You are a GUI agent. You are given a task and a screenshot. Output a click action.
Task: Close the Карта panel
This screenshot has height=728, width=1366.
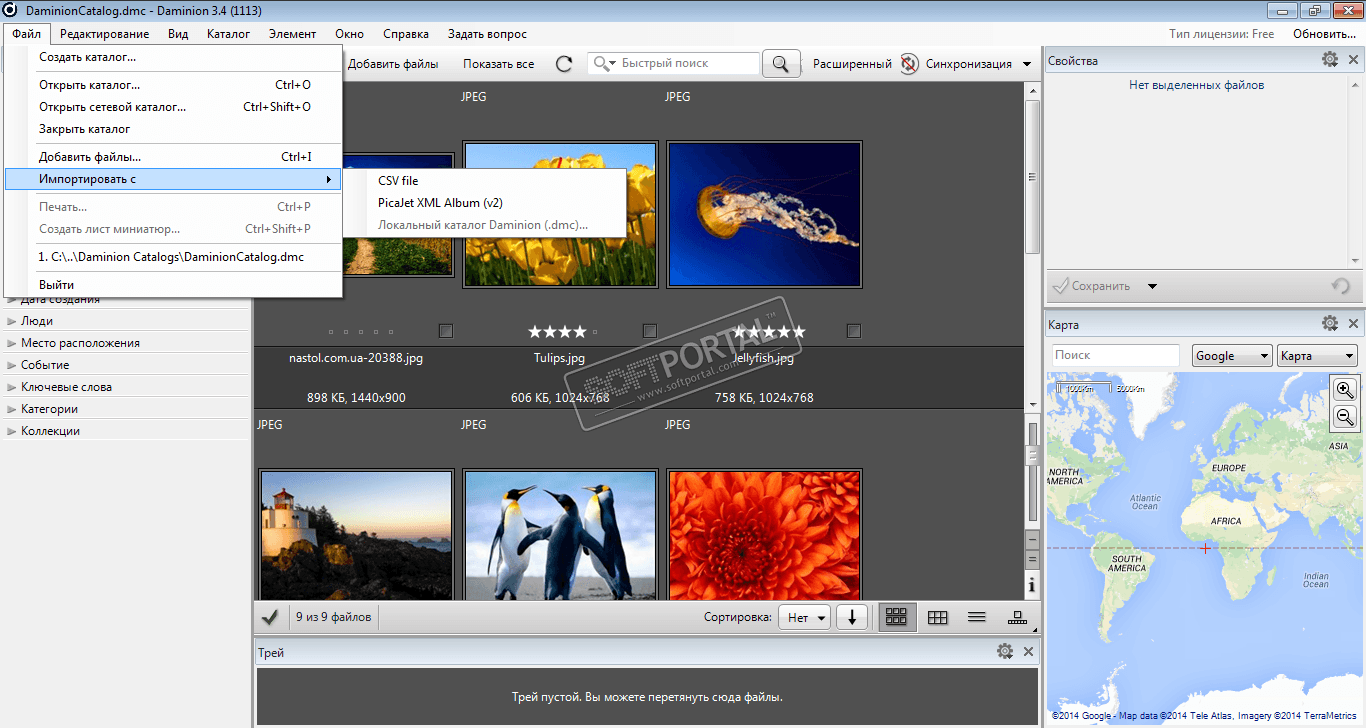click(x=1353, y=324)
